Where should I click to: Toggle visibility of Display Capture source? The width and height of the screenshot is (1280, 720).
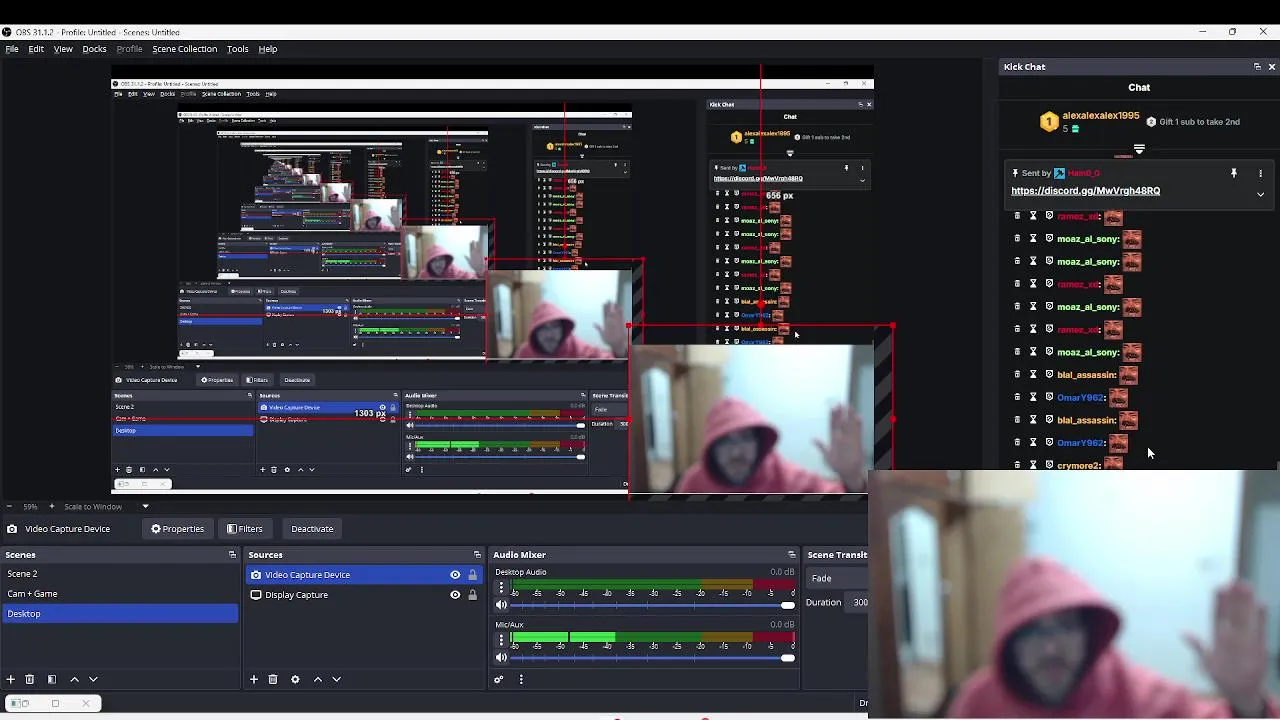[x=455, y=595]
